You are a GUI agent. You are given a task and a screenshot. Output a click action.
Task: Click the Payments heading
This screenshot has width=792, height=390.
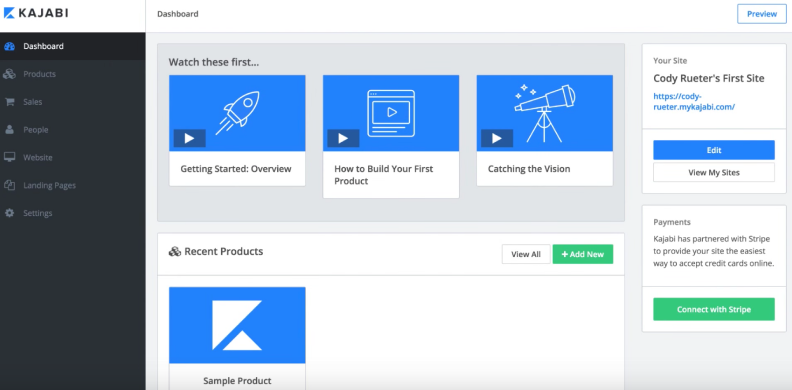[672, 222]
